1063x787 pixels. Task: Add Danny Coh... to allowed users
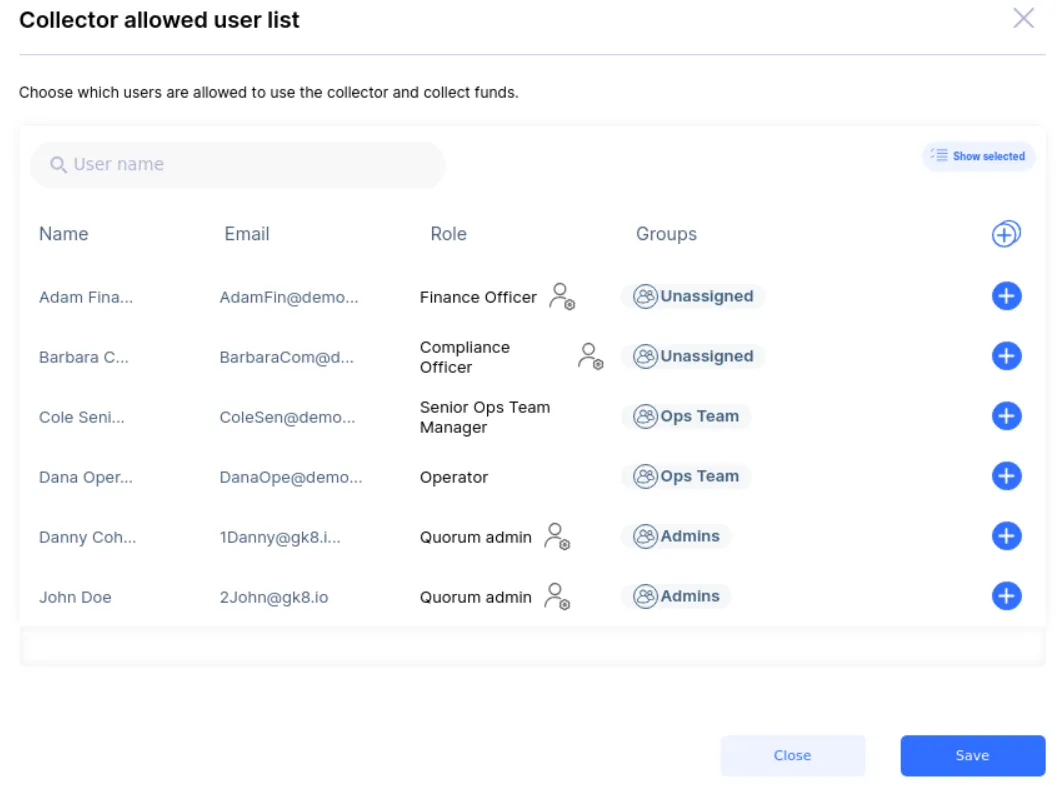pyautogui.click(x=1006, y=536)
